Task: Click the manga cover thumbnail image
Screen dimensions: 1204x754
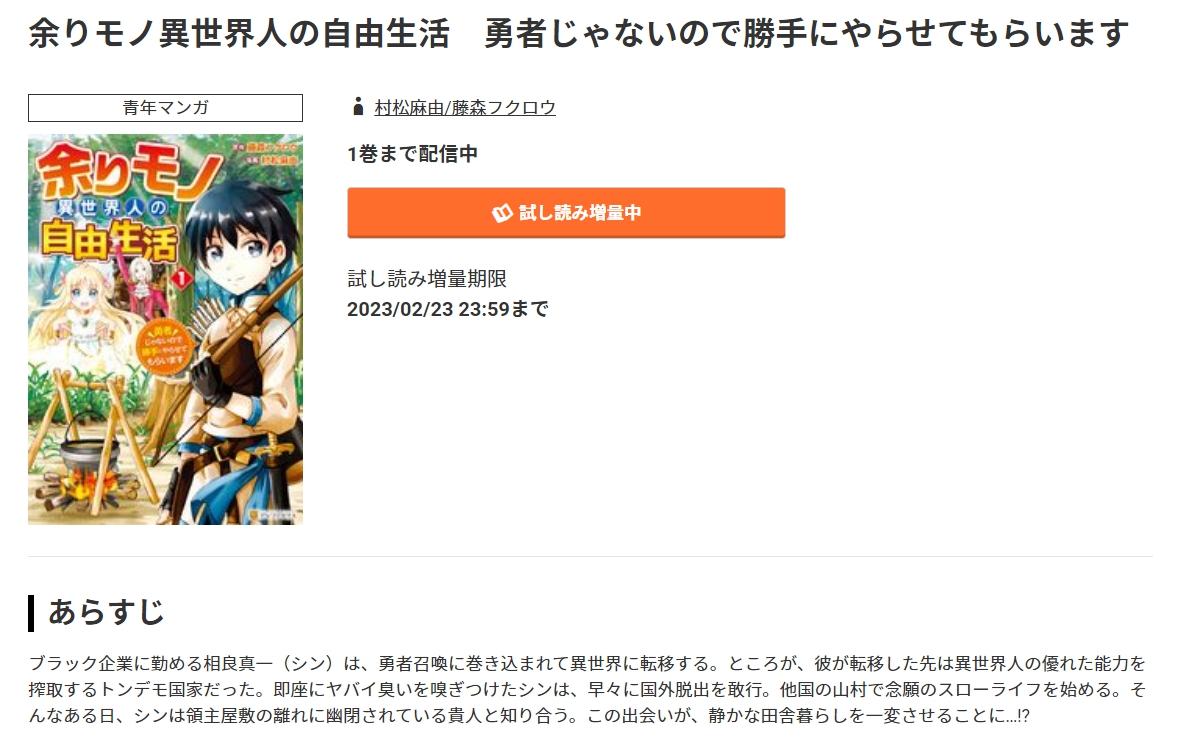Action: (165, 329)
